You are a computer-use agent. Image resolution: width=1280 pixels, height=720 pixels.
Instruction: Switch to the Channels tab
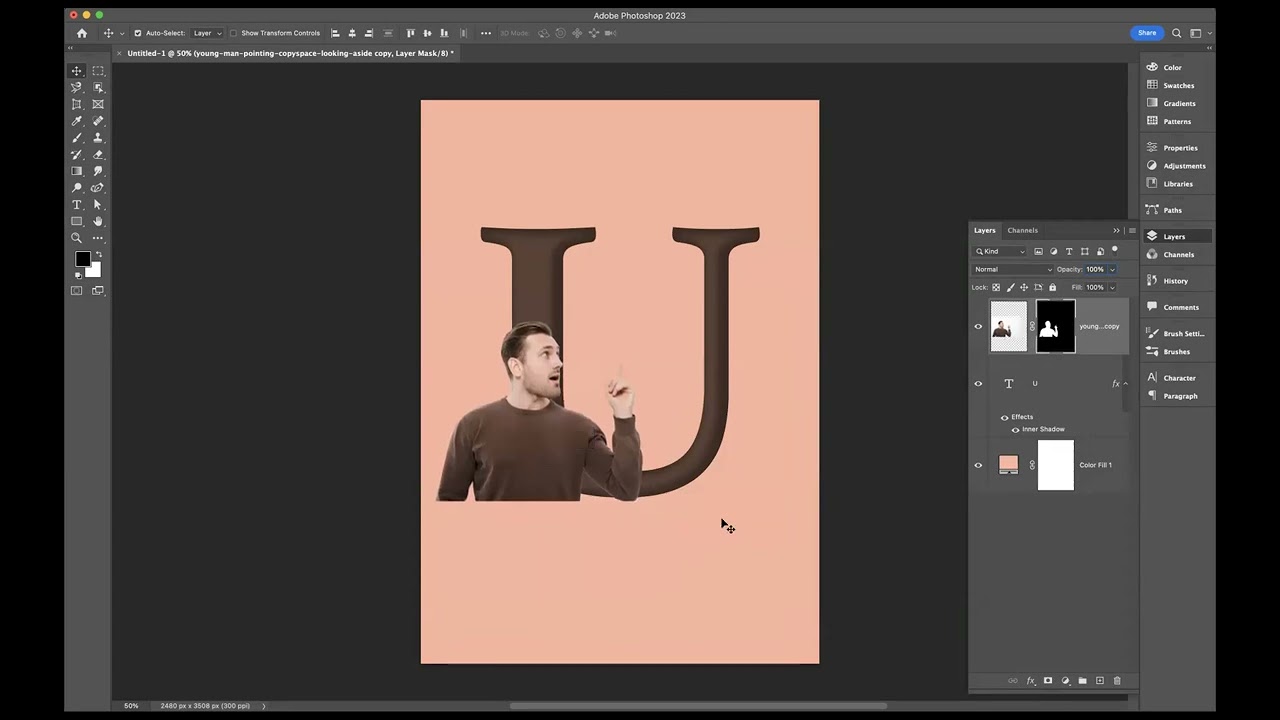[1022, 230]
